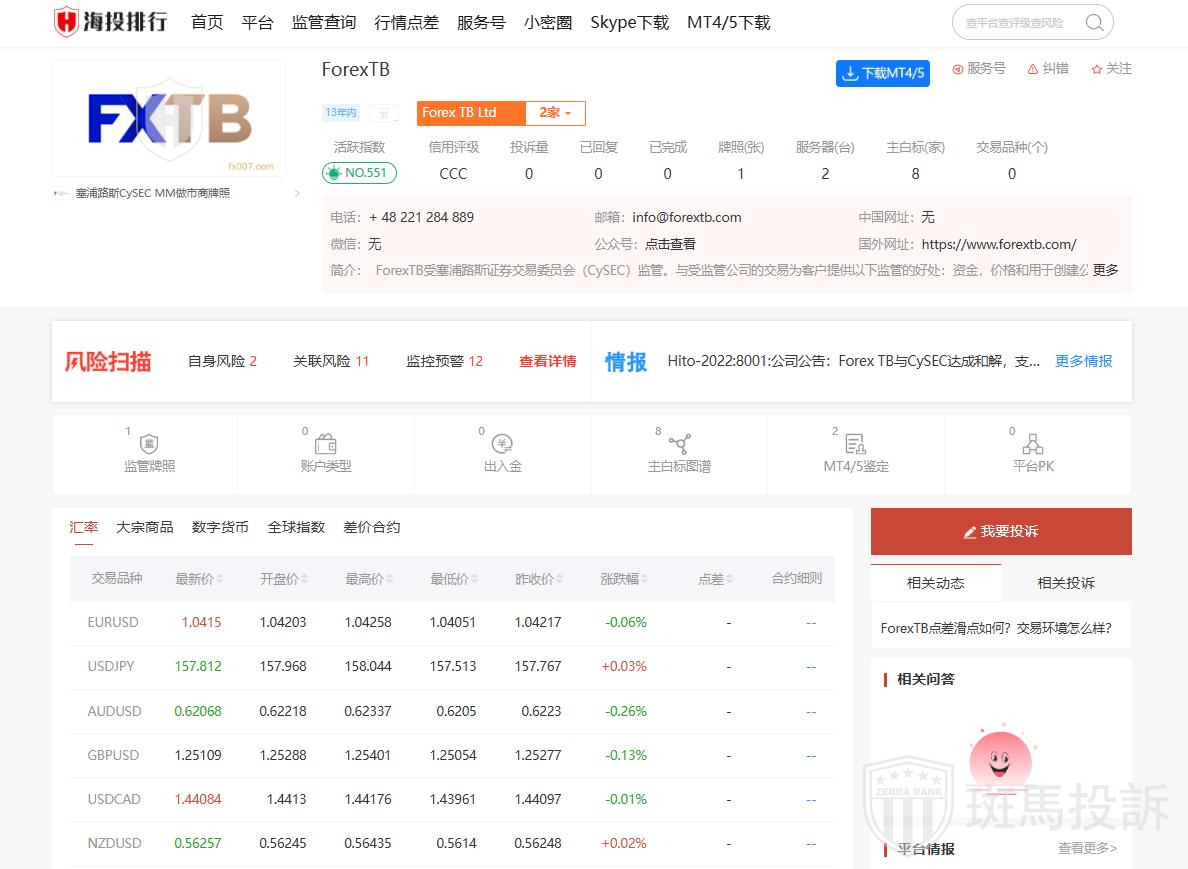Click the 下载MT4/5 button
Screen dimensions: 1188x869
882,73
